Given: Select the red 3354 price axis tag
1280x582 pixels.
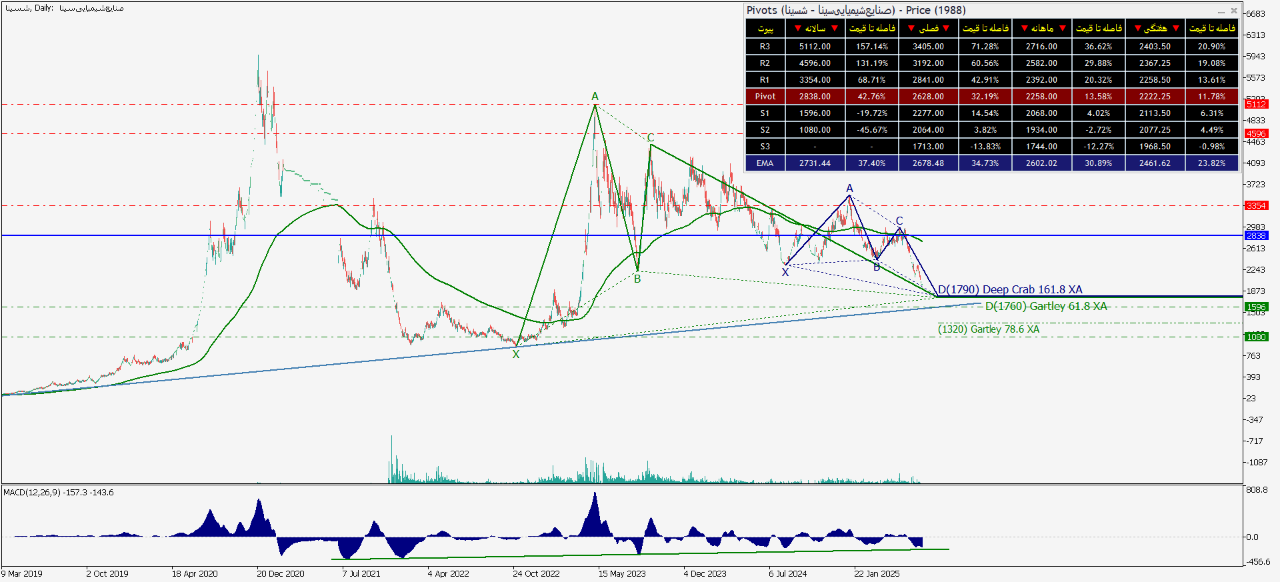Looking at the screenshot, I should [1256, 205].
